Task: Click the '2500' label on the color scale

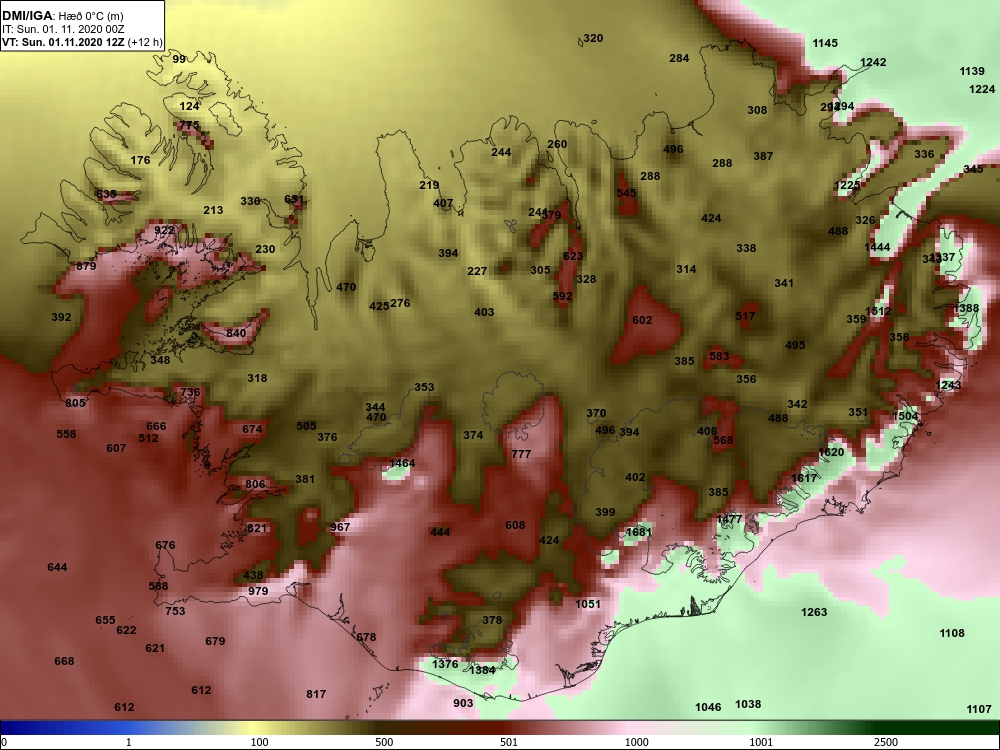Action: click(x=886, y=742)
